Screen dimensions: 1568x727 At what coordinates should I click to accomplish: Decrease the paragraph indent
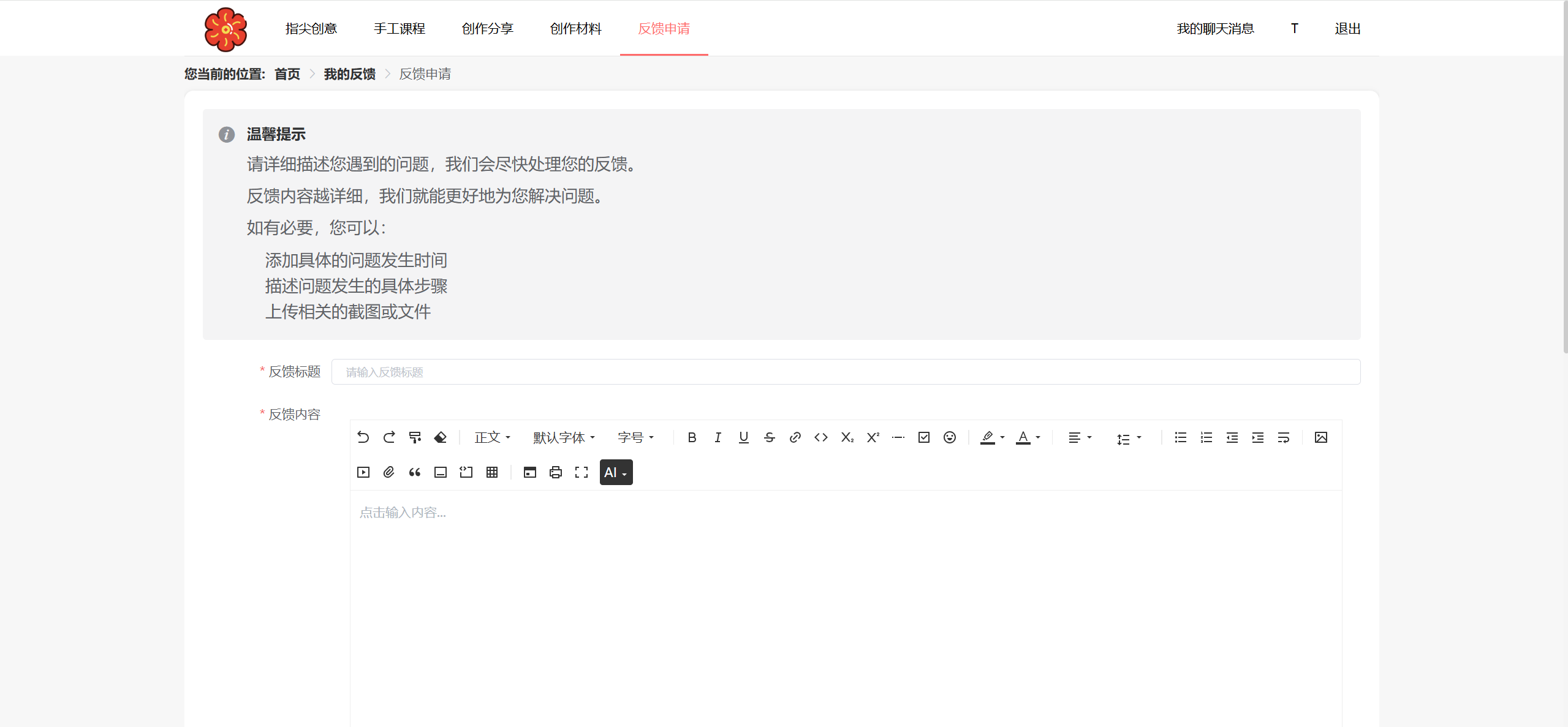point(1232,437)
